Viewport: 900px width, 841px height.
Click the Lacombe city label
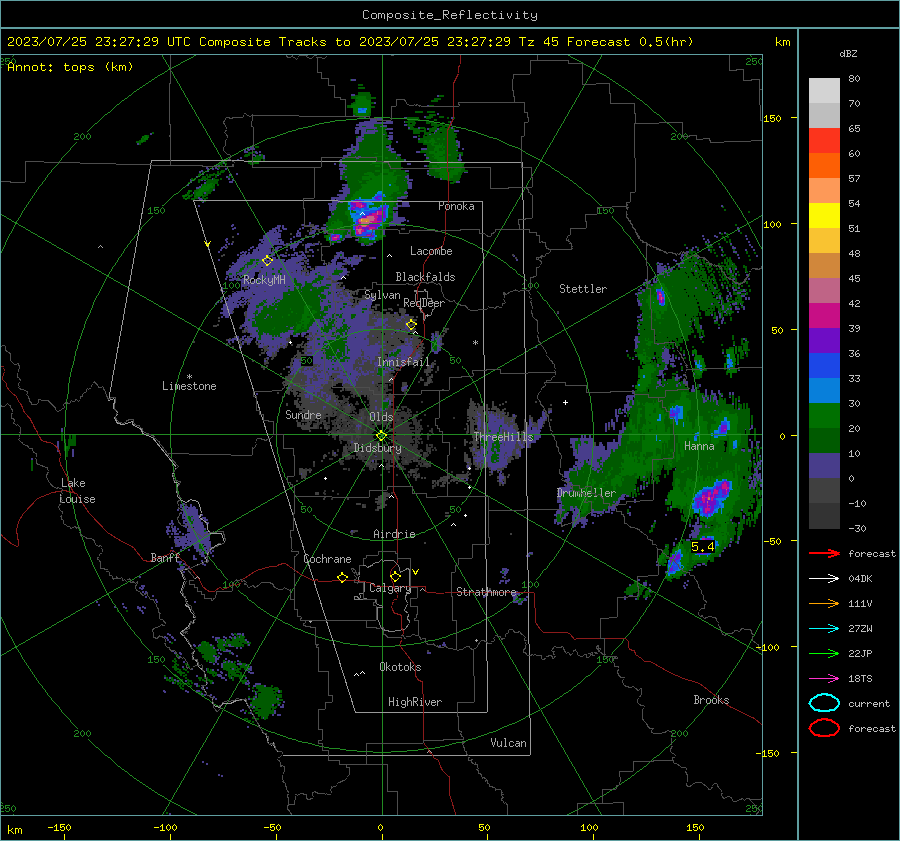431,251
